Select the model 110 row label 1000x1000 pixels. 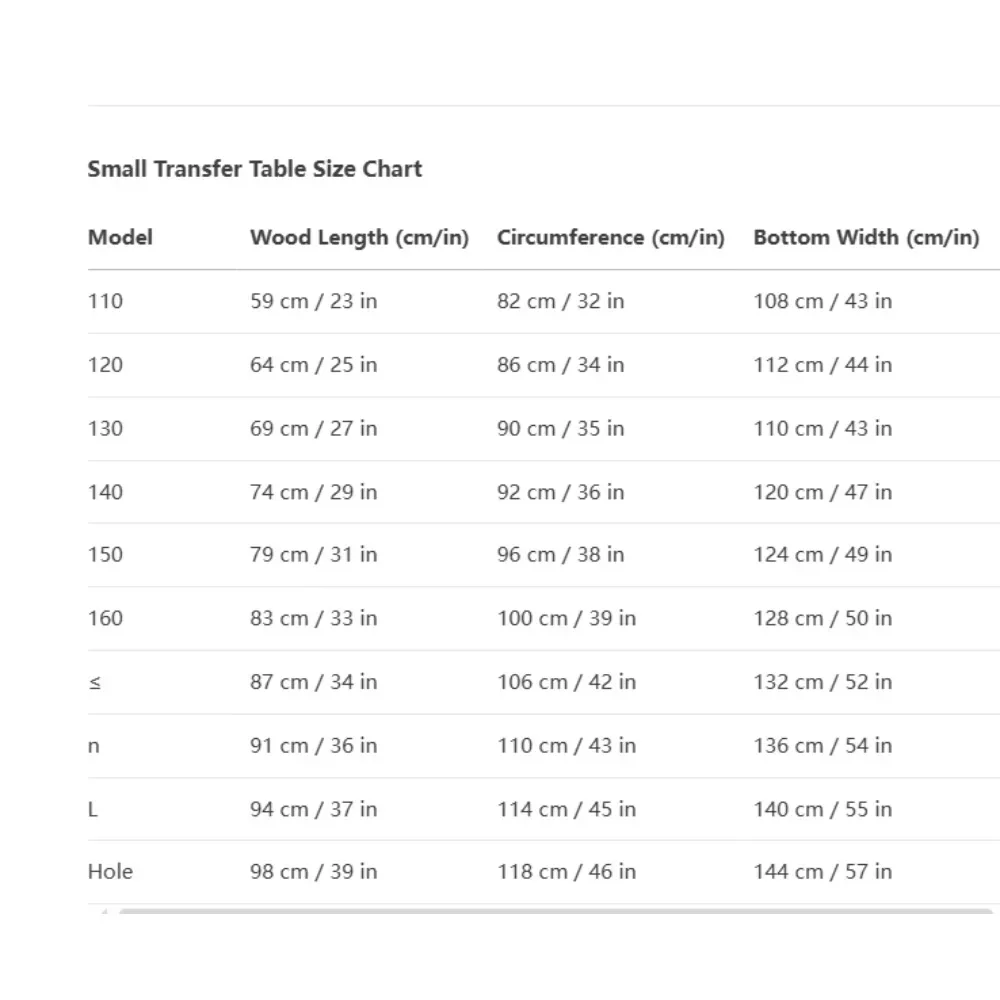coord(105,301)
